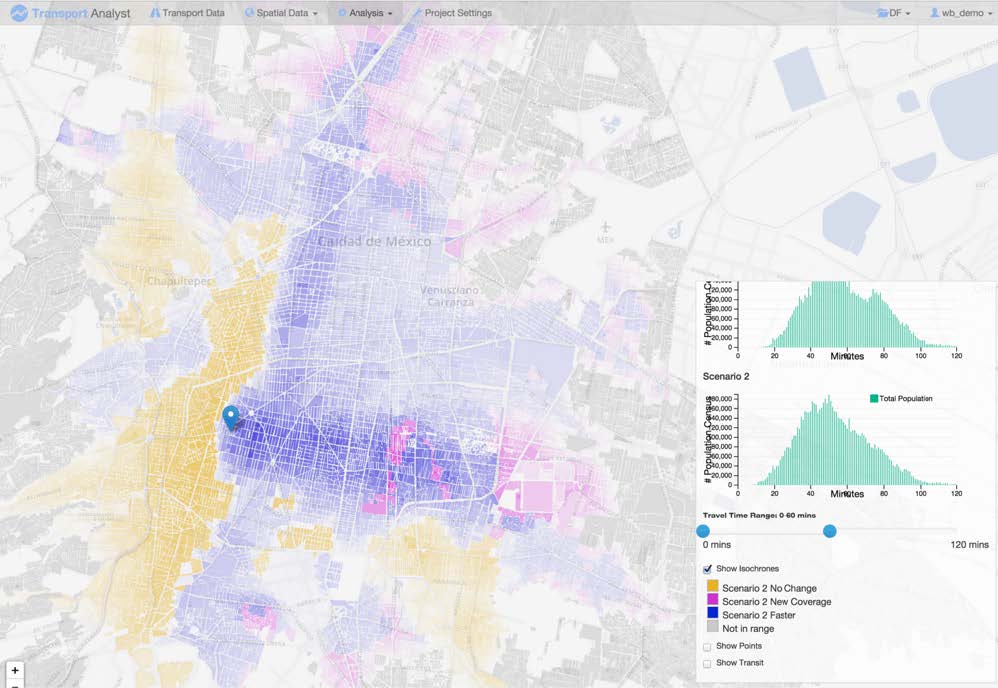Click the wb_demo user icon

pyautogui.click(x=934, y=13)
